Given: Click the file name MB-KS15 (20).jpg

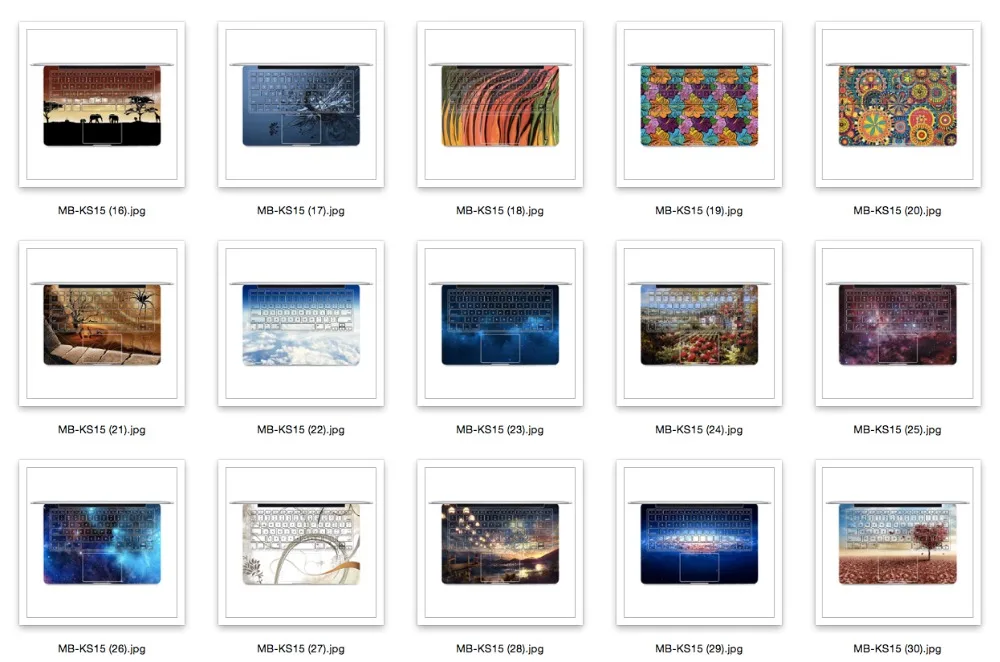Looking at the screenshot, I should [x=897, y=210].
